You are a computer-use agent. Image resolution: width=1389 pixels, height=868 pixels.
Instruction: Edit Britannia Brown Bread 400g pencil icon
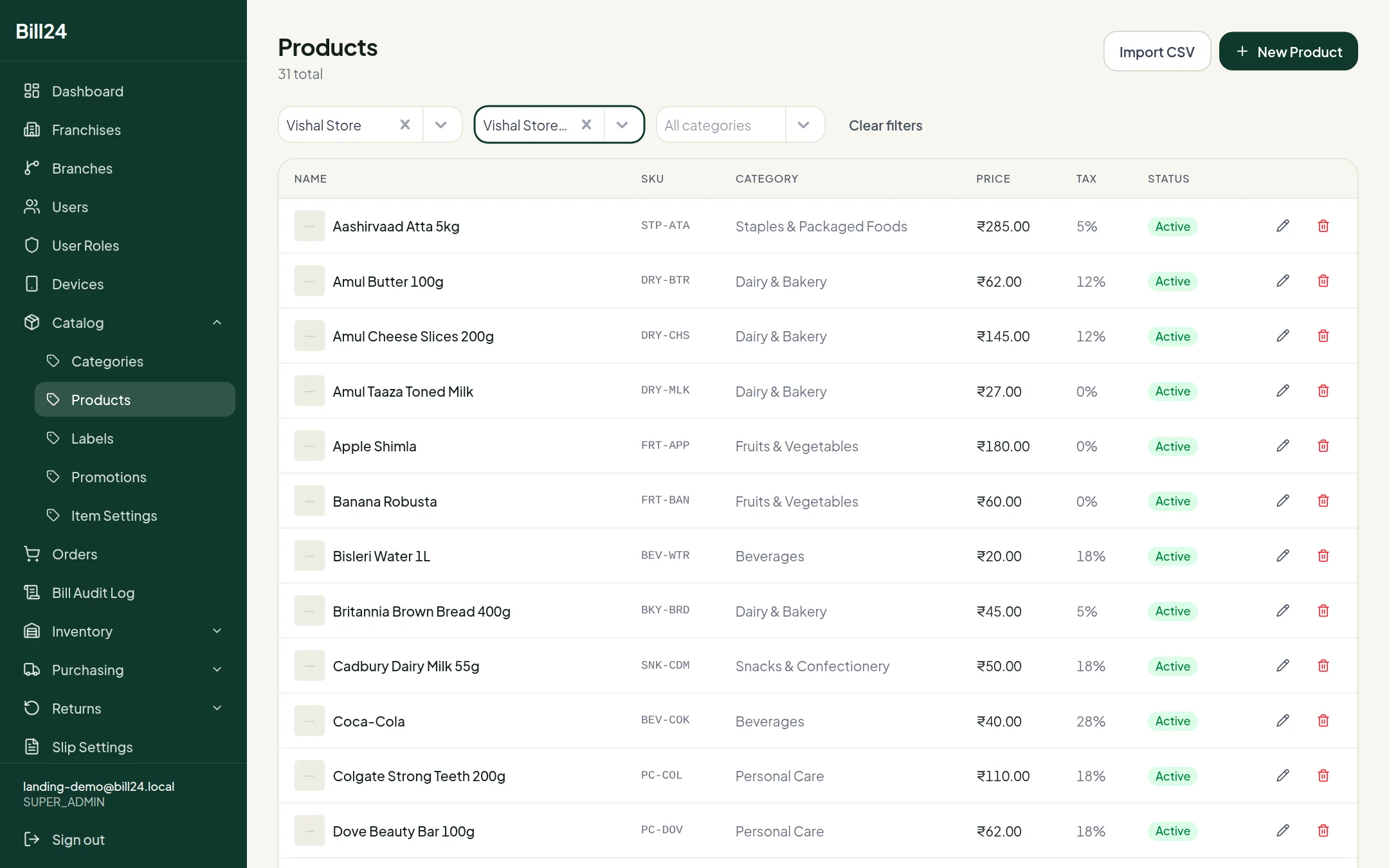pos(1283,611)
